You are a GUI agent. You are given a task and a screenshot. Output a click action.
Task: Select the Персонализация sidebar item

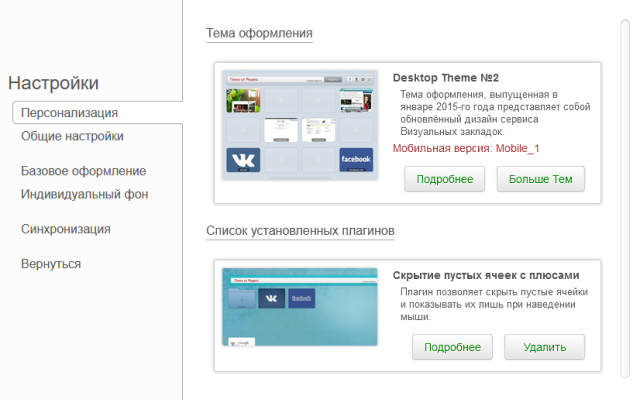69,113
